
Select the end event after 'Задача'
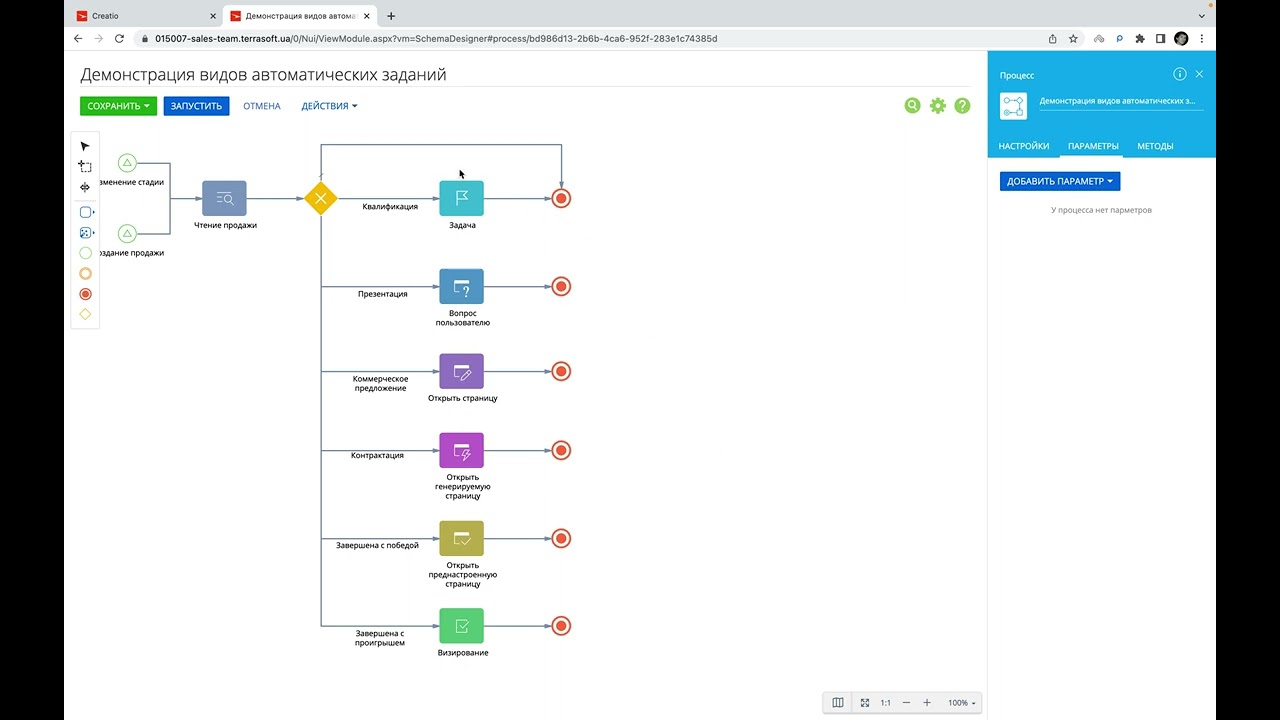562,198
